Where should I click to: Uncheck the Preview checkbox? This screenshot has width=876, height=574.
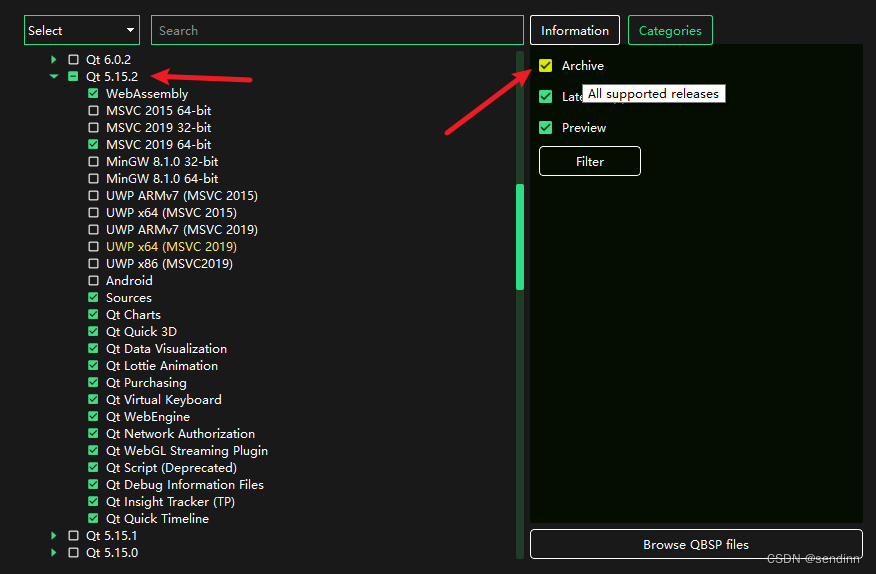(545, 127)
